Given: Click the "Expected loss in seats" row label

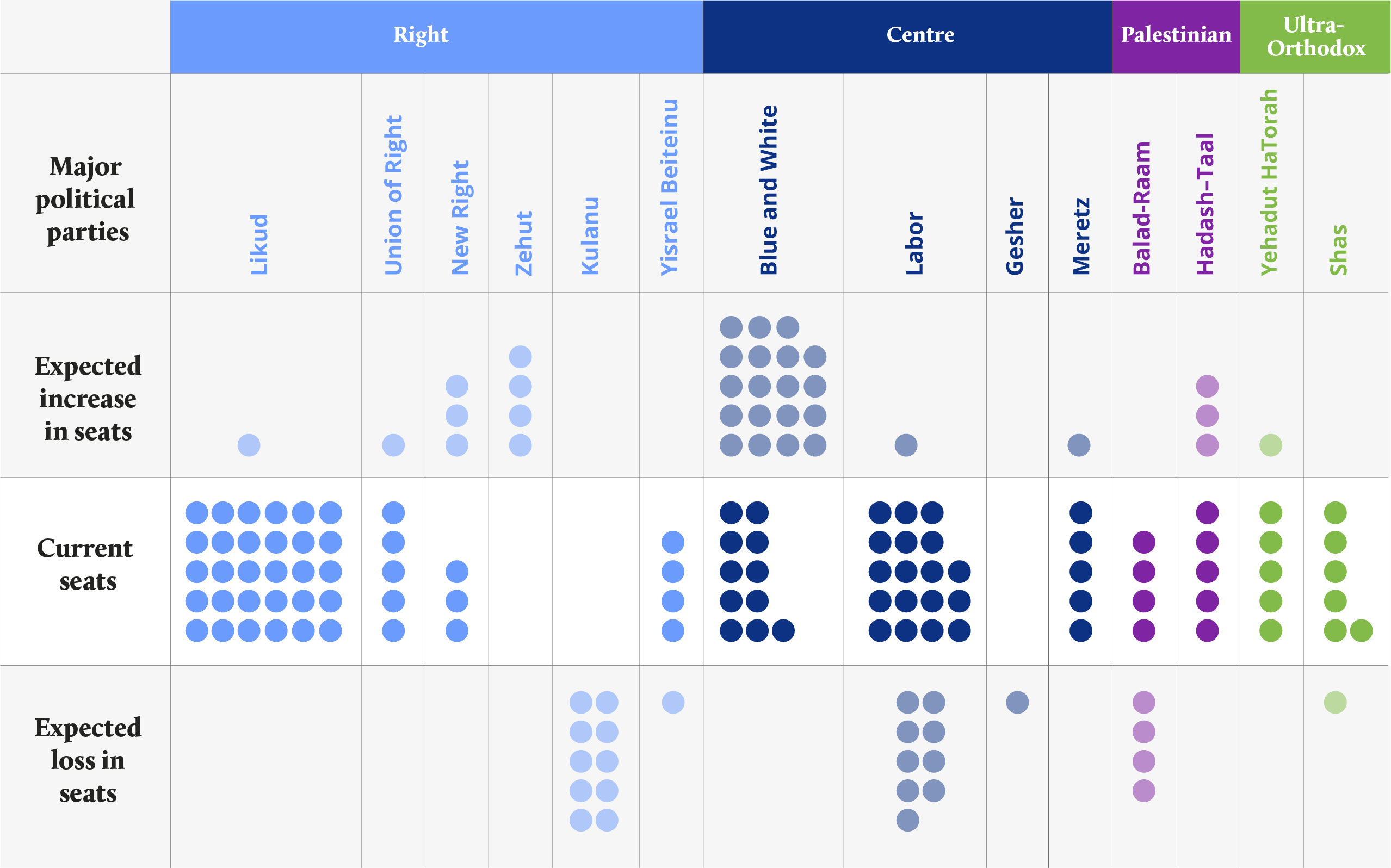Looking at the screenshot, I should tap(88, 760).
